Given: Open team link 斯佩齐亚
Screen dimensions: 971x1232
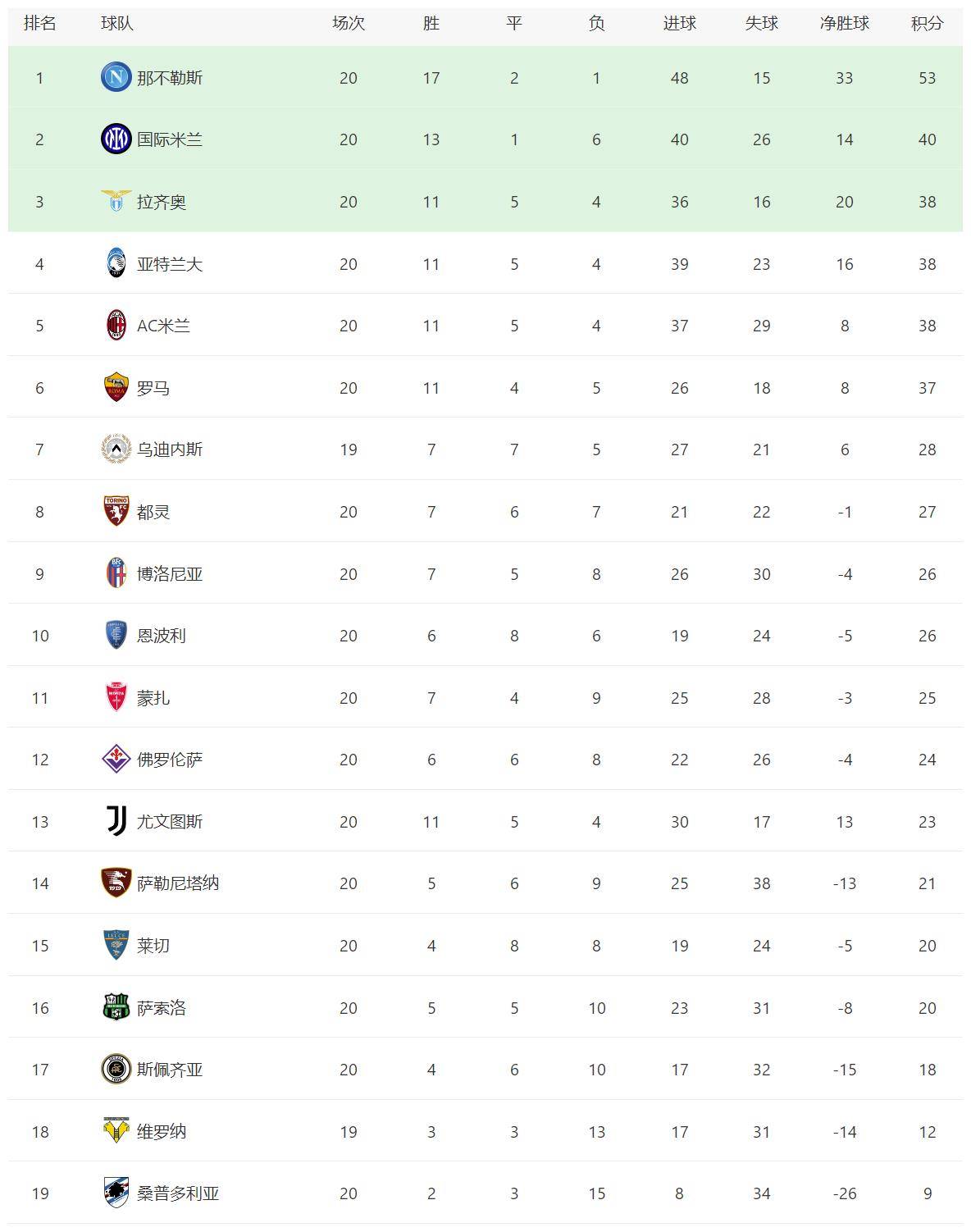Looking at the screenshot, I should (170, 1070).
